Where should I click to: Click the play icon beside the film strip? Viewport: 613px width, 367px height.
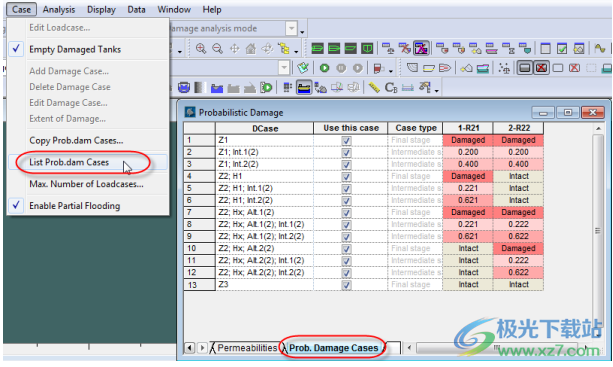point(266,88)
